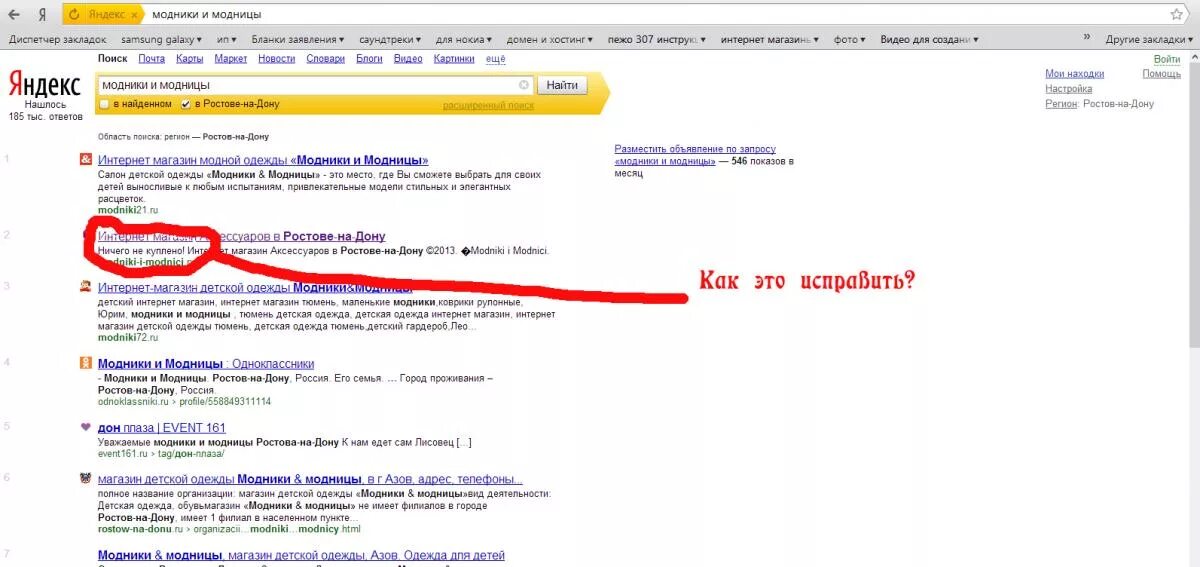Switch to the Карты service tab

click(x=190, y=59)
